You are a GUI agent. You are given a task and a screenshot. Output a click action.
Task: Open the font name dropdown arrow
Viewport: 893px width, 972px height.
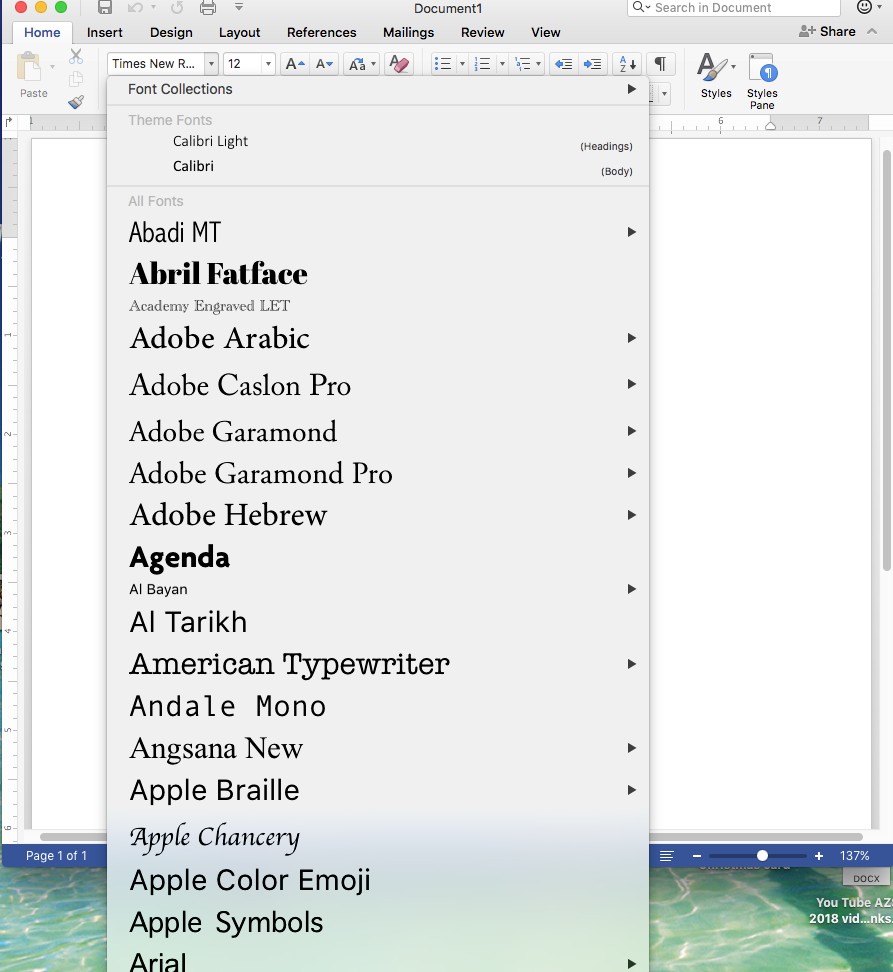click(211, 64)
